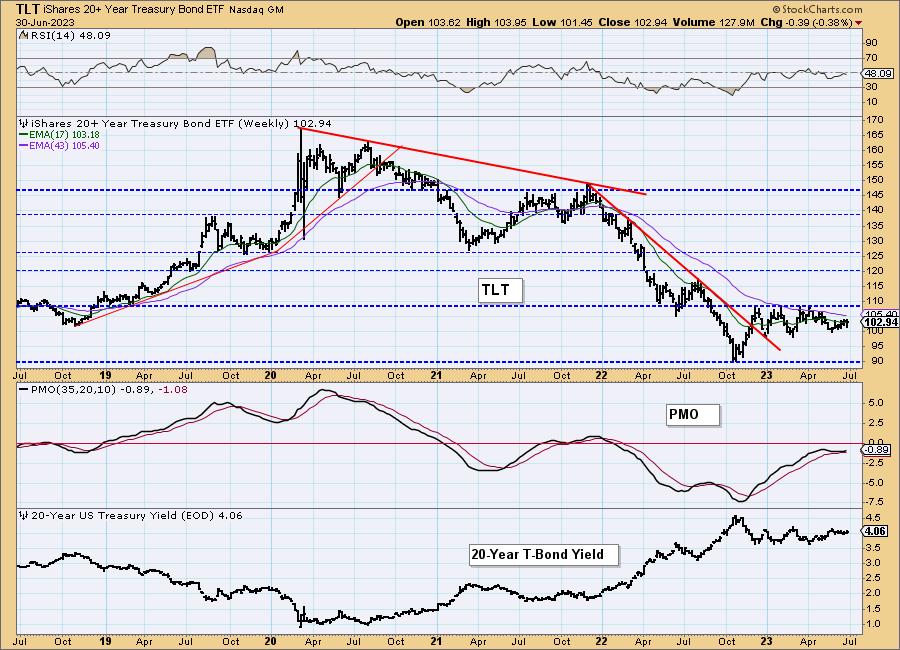Click the '20-Year US Treasury Yield (EOD) 4.06' legend
This screenshot has width=900, height=650.
click(137, 516)
